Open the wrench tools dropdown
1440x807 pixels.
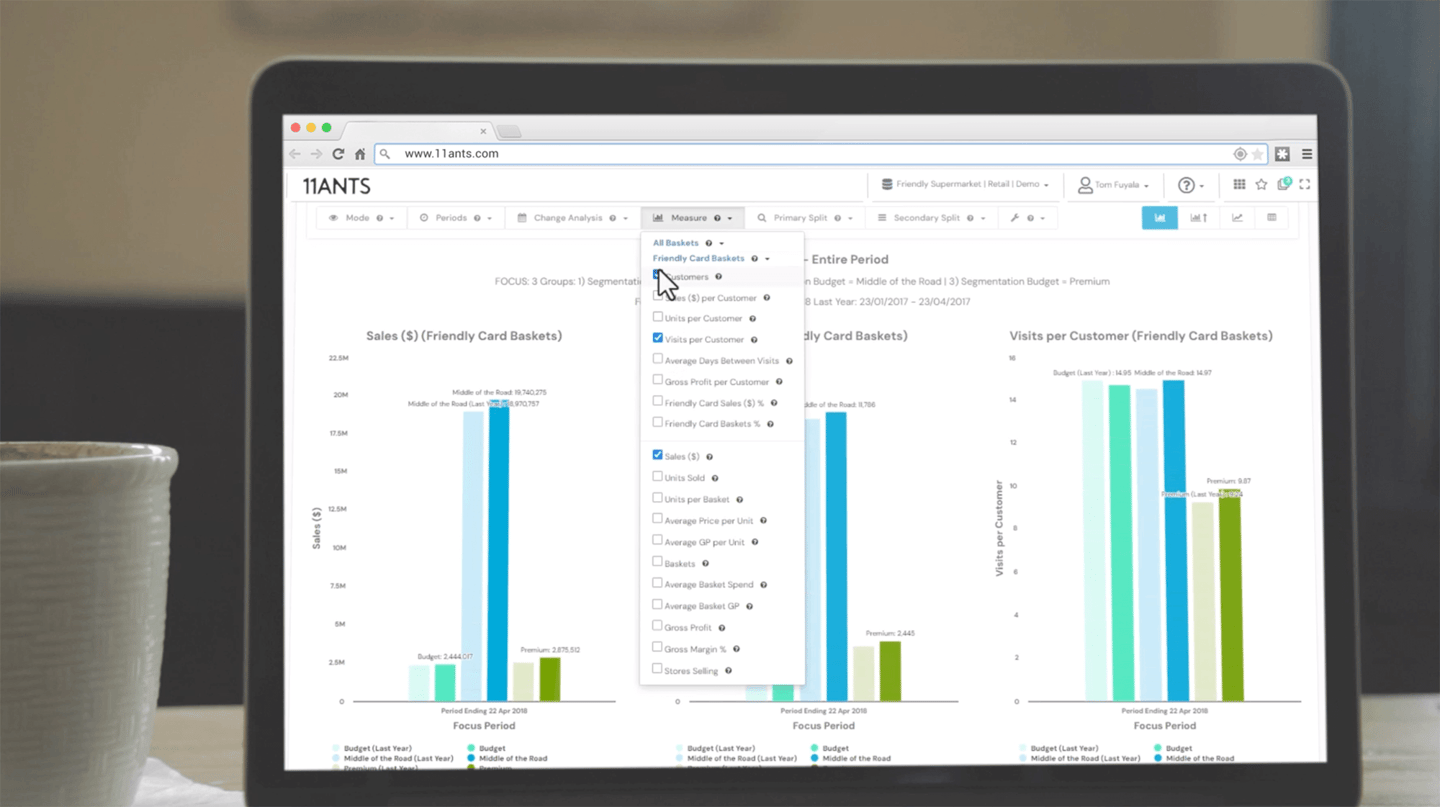[x=1028, y=218]
